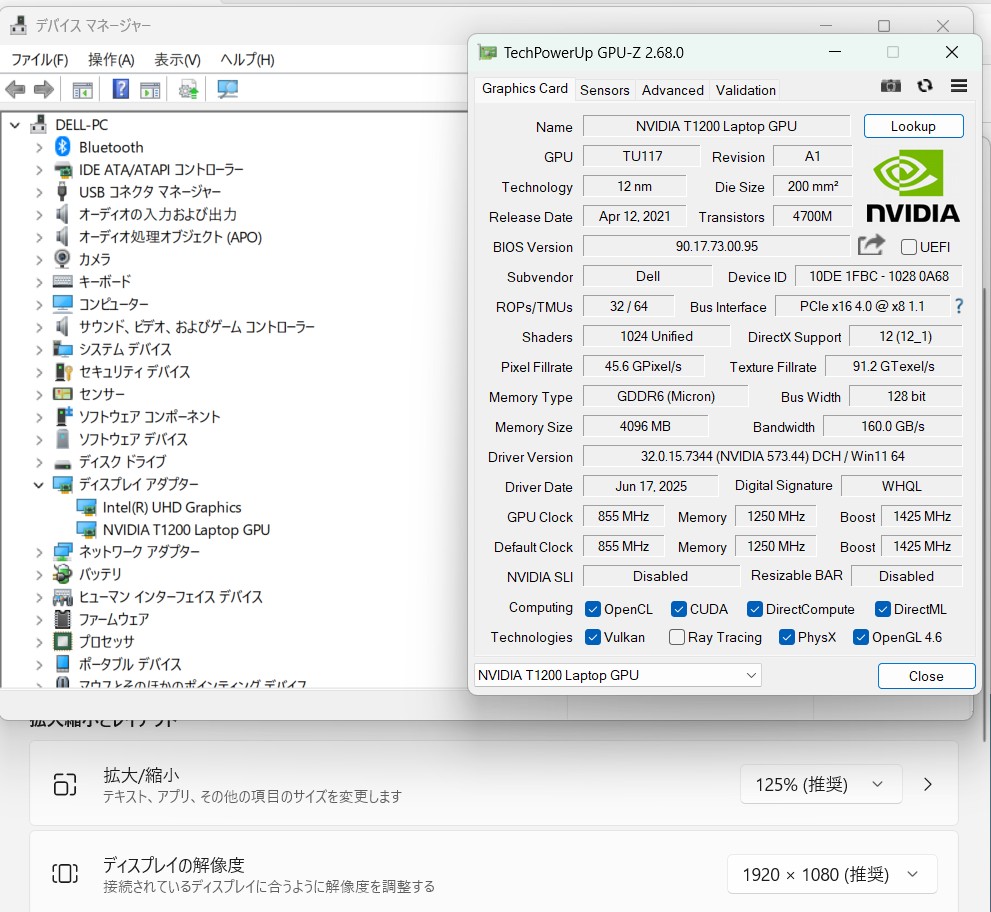The height and width of the screenshot is (912, 991).
Task: Click the security devices (セキュリティ デバイス) icon
Action: (63, 372)
